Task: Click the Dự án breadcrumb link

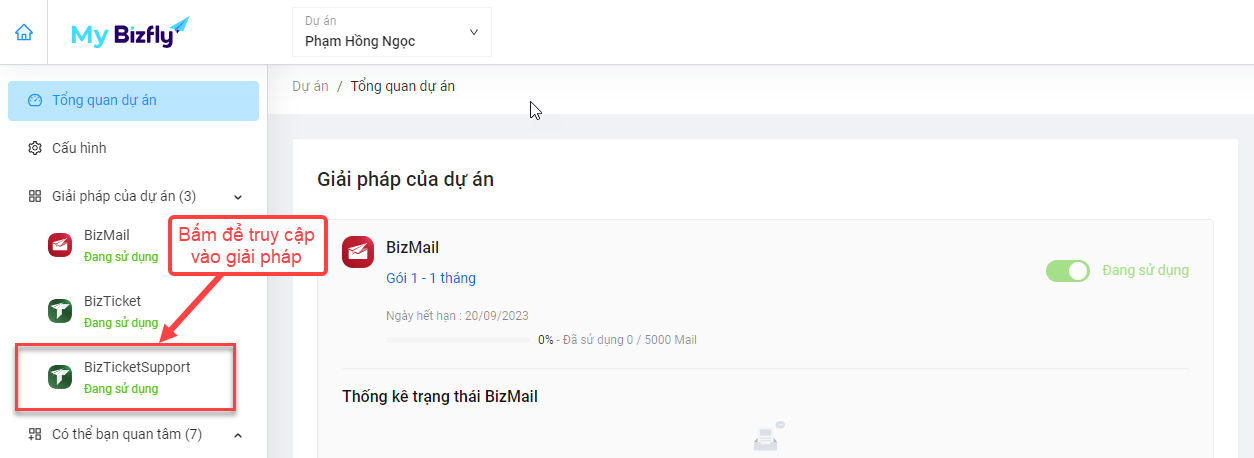Action: click(x=310, y=86)
